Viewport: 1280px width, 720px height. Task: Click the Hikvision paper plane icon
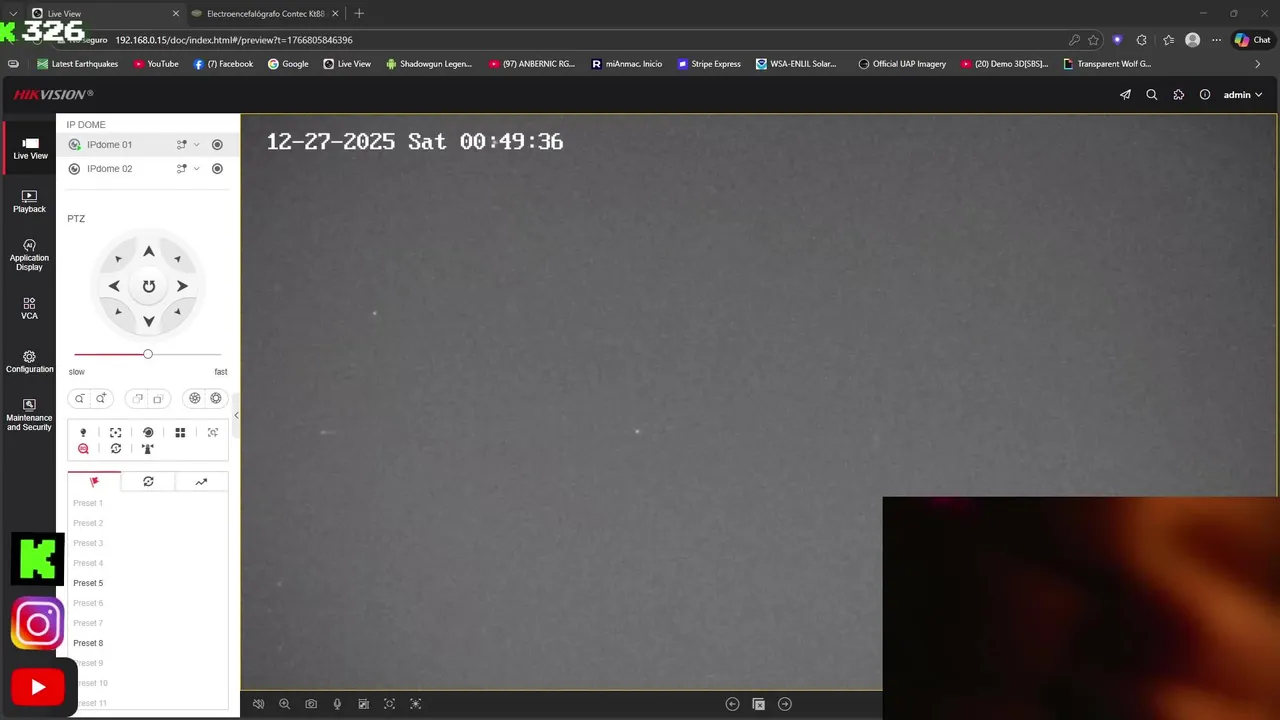coord(1125,95)
